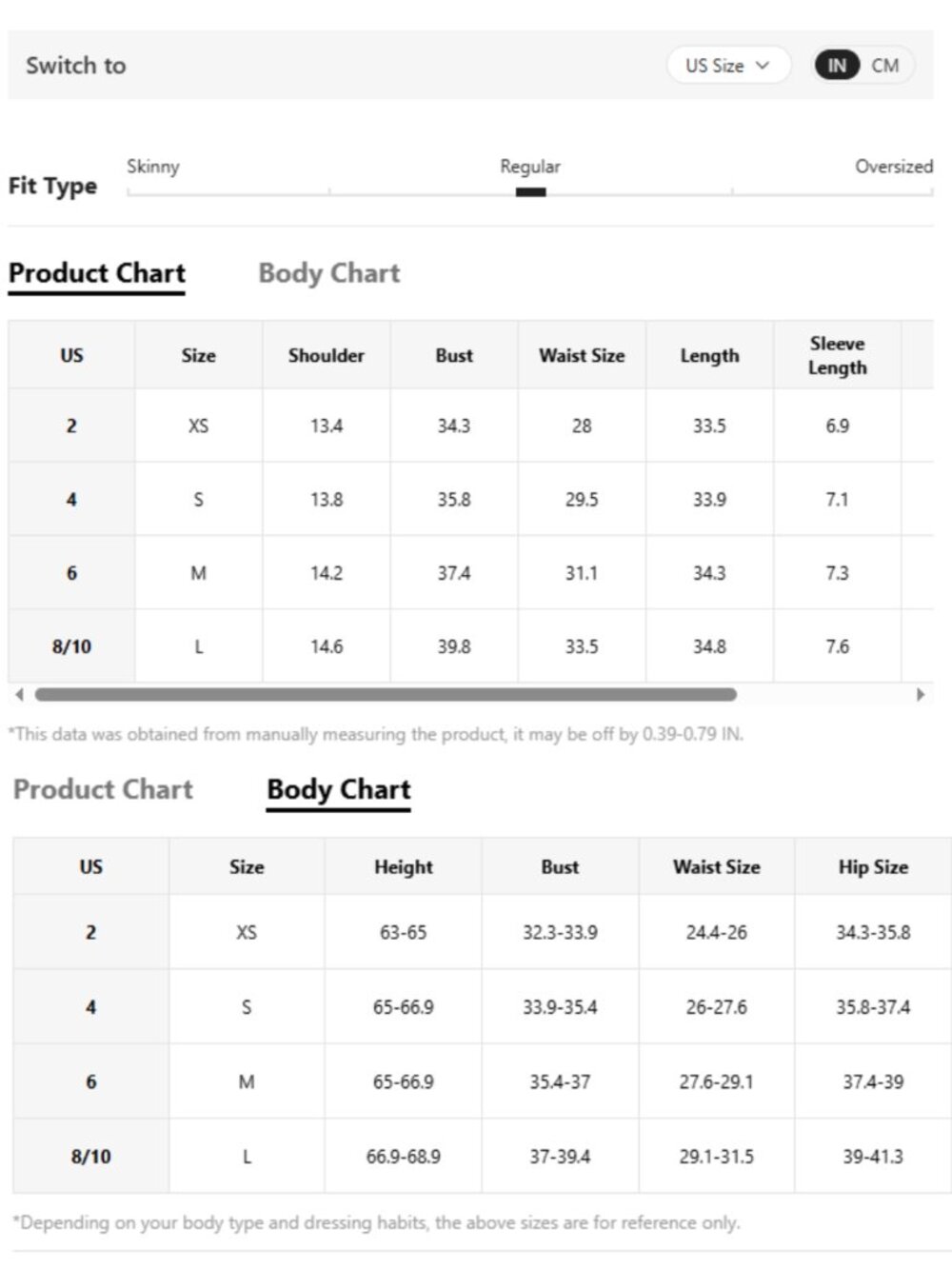Click the table scroll right arrow
This screenshot has height=1269, width=952.
[920, 695]
